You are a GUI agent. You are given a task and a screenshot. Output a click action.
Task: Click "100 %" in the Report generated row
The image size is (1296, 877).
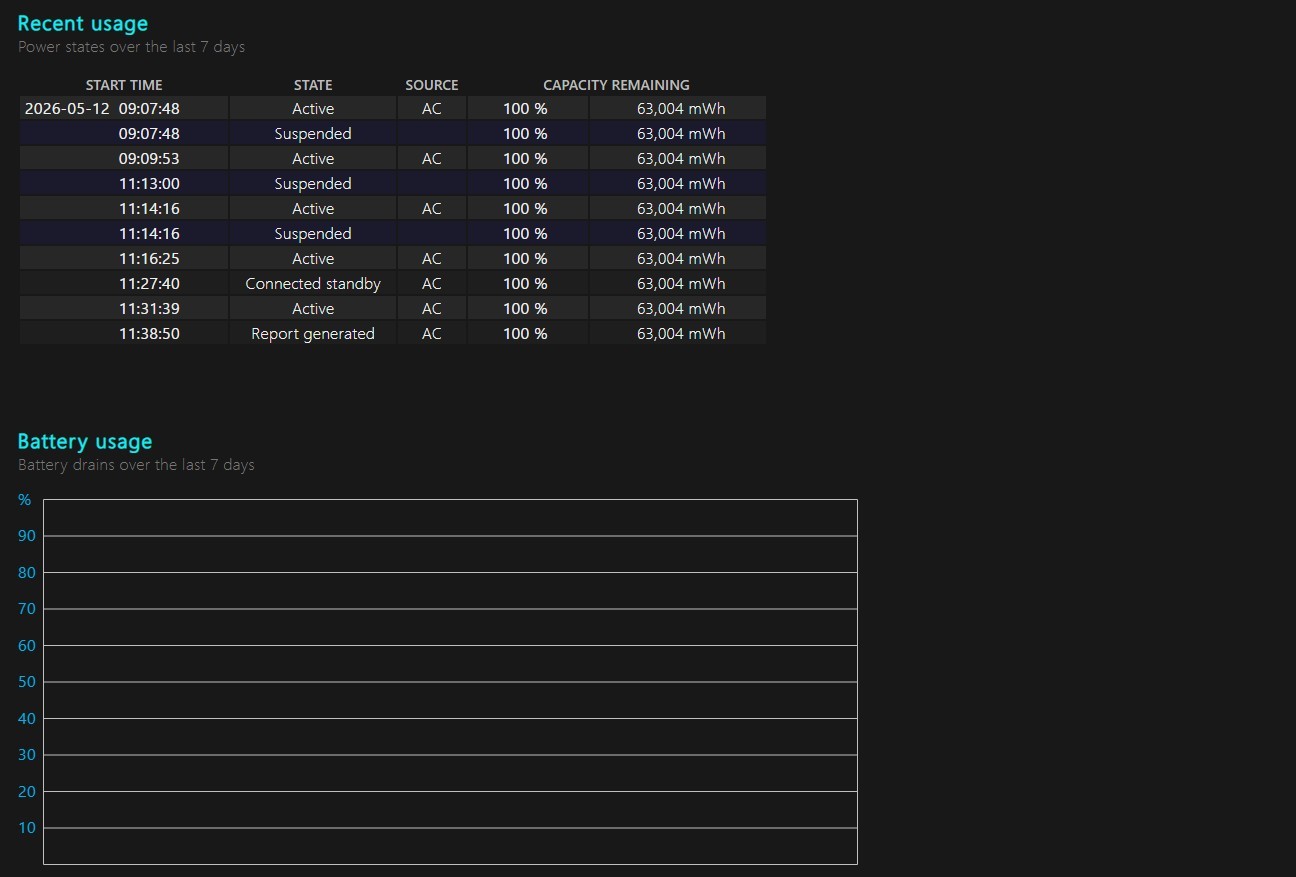pos(525,334)
